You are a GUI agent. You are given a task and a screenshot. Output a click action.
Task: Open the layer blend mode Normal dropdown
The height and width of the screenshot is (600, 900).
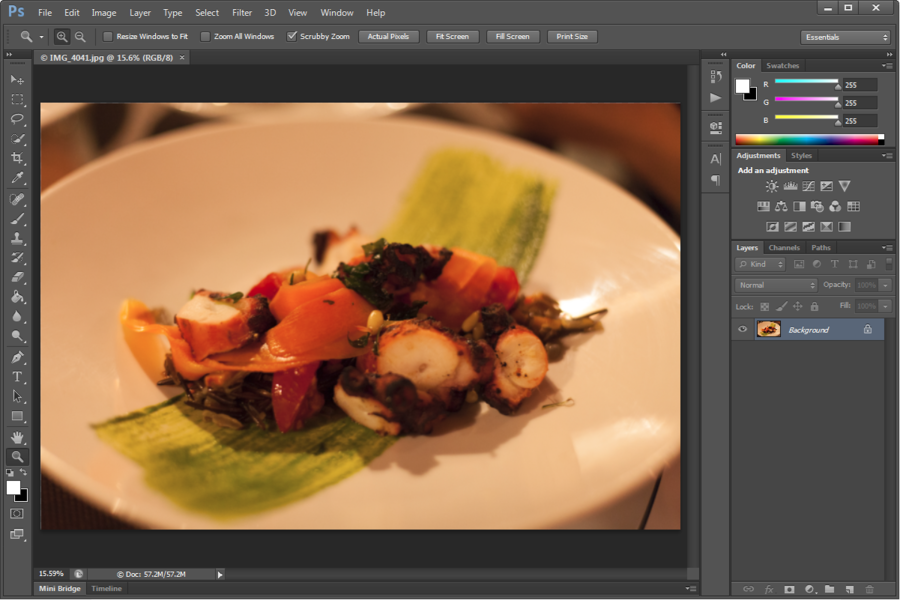coord(777,285)
